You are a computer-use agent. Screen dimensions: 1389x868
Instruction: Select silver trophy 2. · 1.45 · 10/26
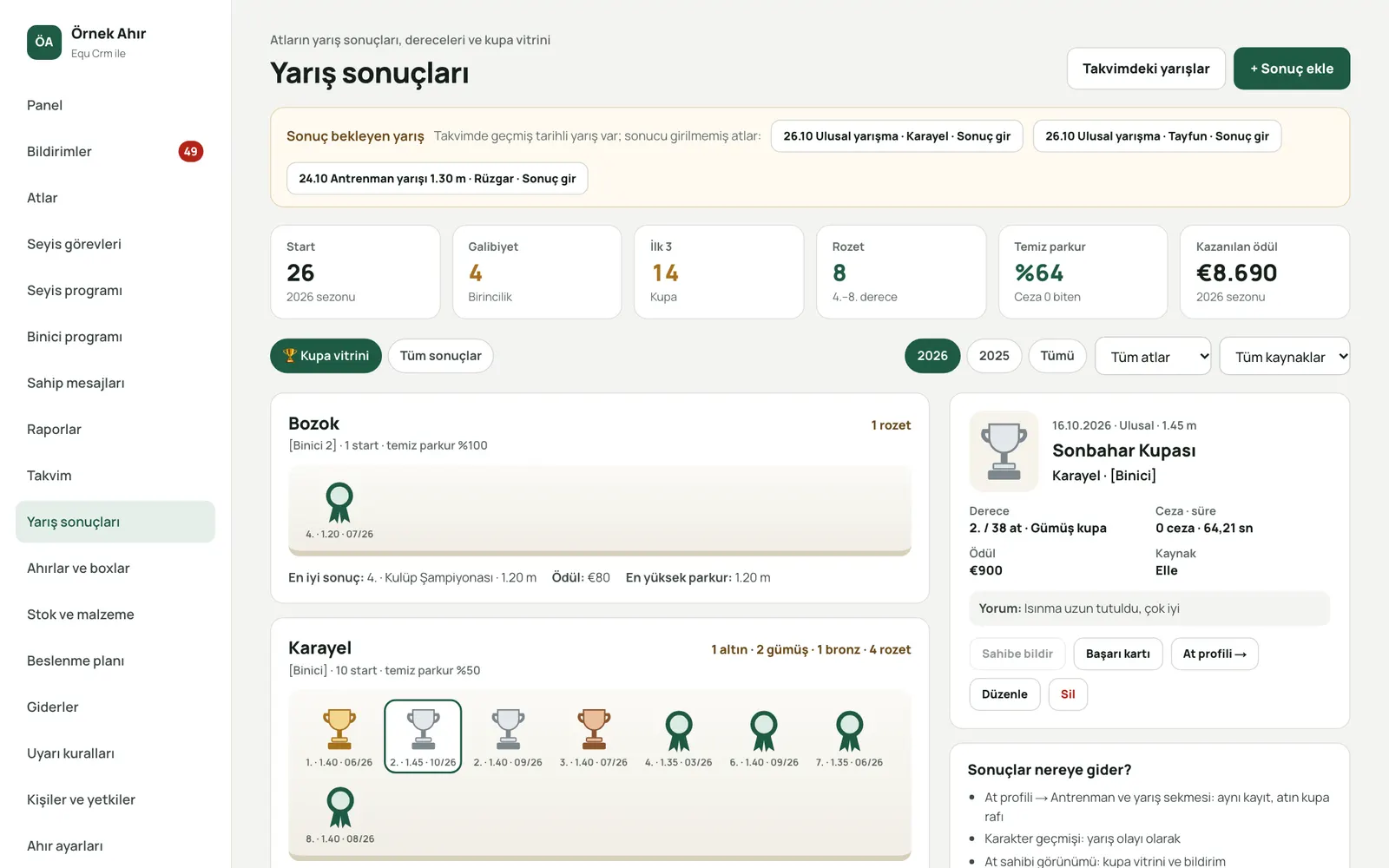pos(423,736)
